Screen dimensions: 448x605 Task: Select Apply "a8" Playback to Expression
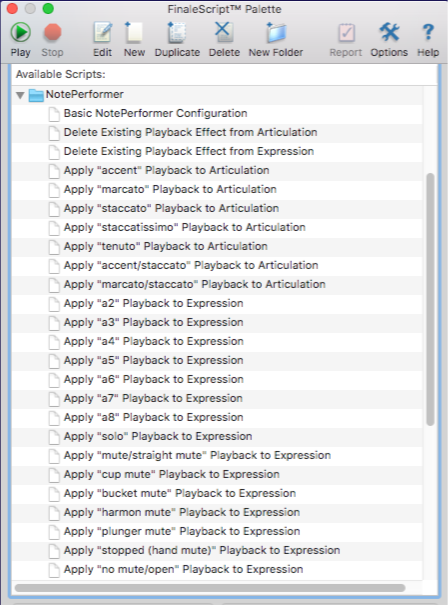(x=154, y=417)
